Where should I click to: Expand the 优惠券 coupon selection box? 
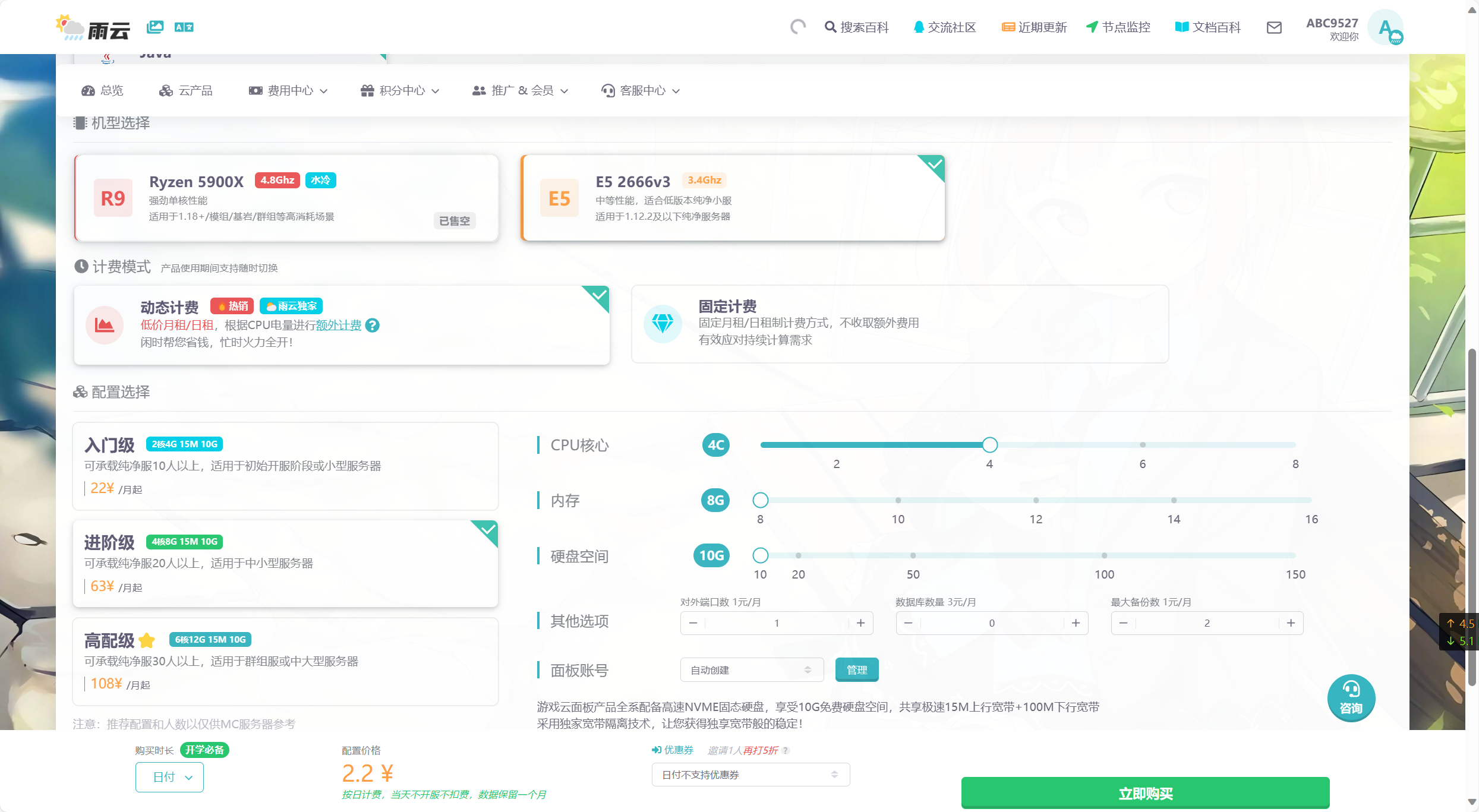click(x=750, y=775)
